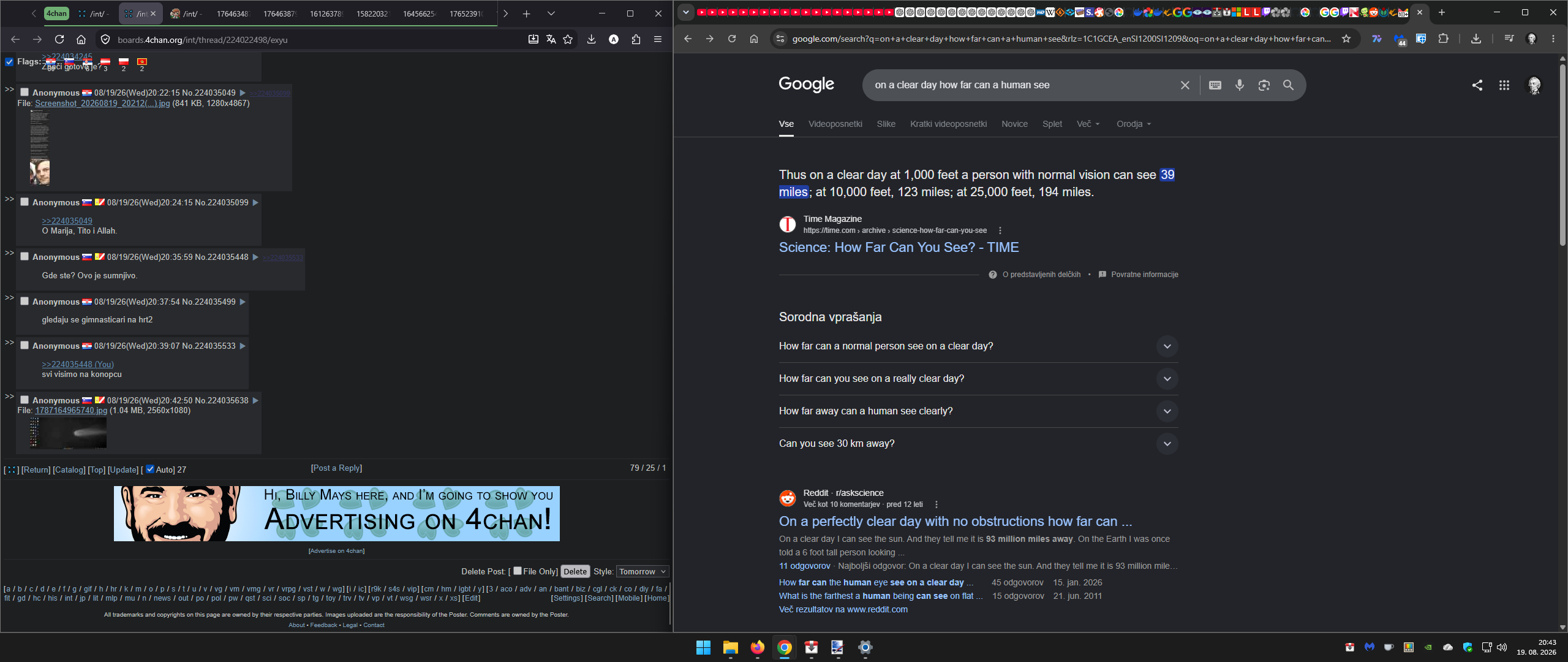Open File Explorer from the taskbar

[731, 647]
